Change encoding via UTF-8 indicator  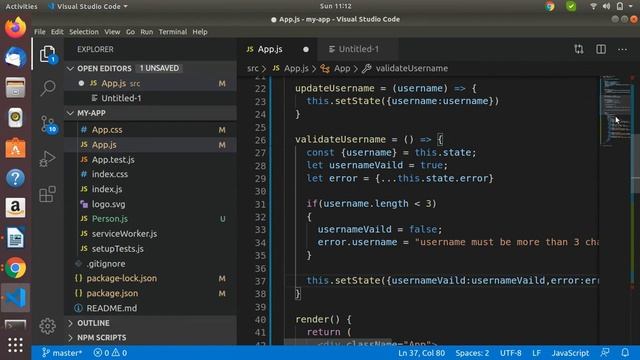click(x=511, y=353)
